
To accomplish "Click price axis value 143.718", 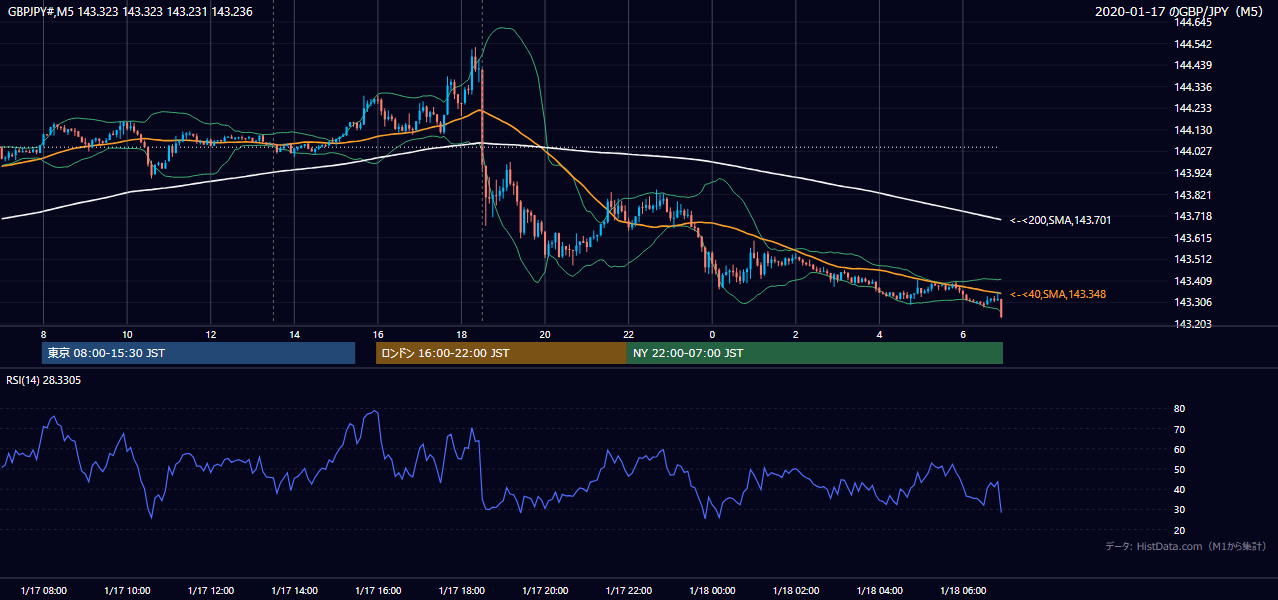I will tap(1194, 216).
